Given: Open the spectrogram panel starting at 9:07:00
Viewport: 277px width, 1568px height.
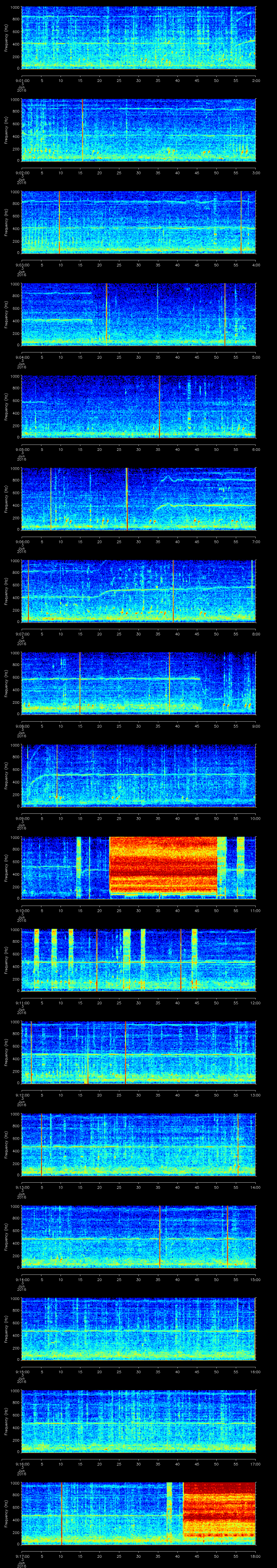Looking at the screenshot, I should coord(139,591).
